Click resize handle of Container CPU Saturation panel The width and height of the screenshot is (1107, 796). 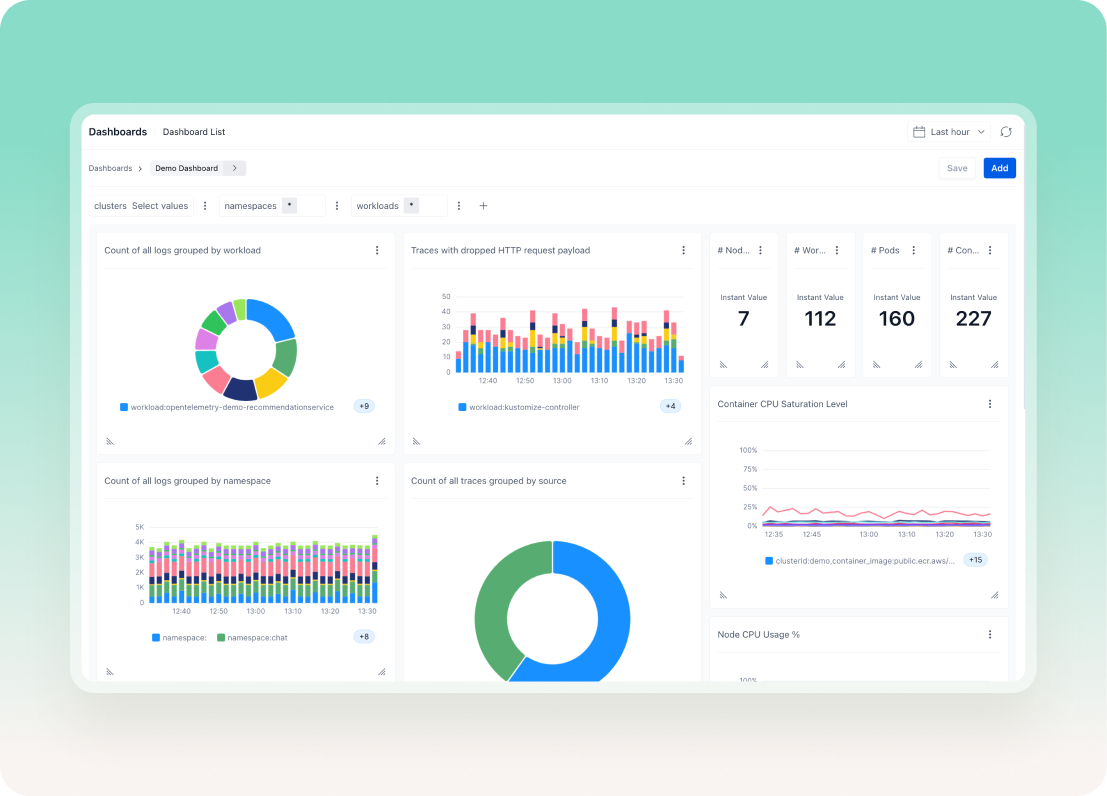click(995, 595)
